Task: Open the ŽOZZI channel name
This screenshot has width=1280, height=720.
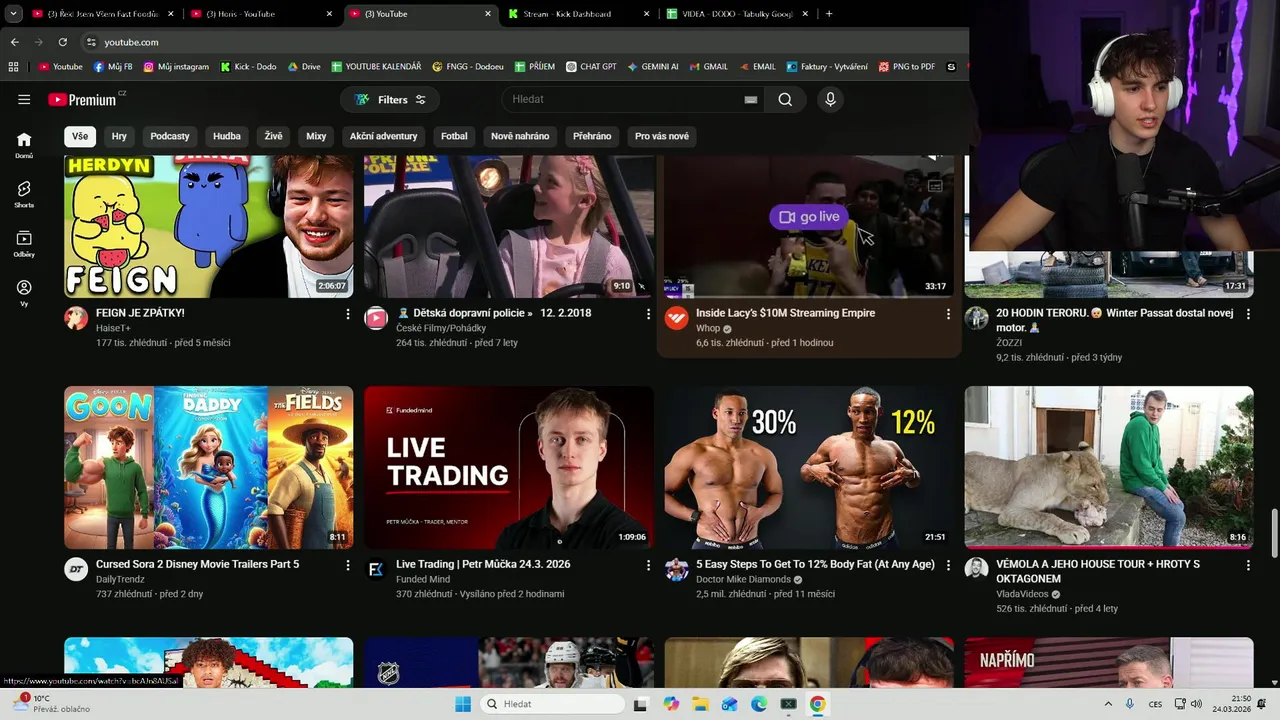Action: [x=1009, y=342]
